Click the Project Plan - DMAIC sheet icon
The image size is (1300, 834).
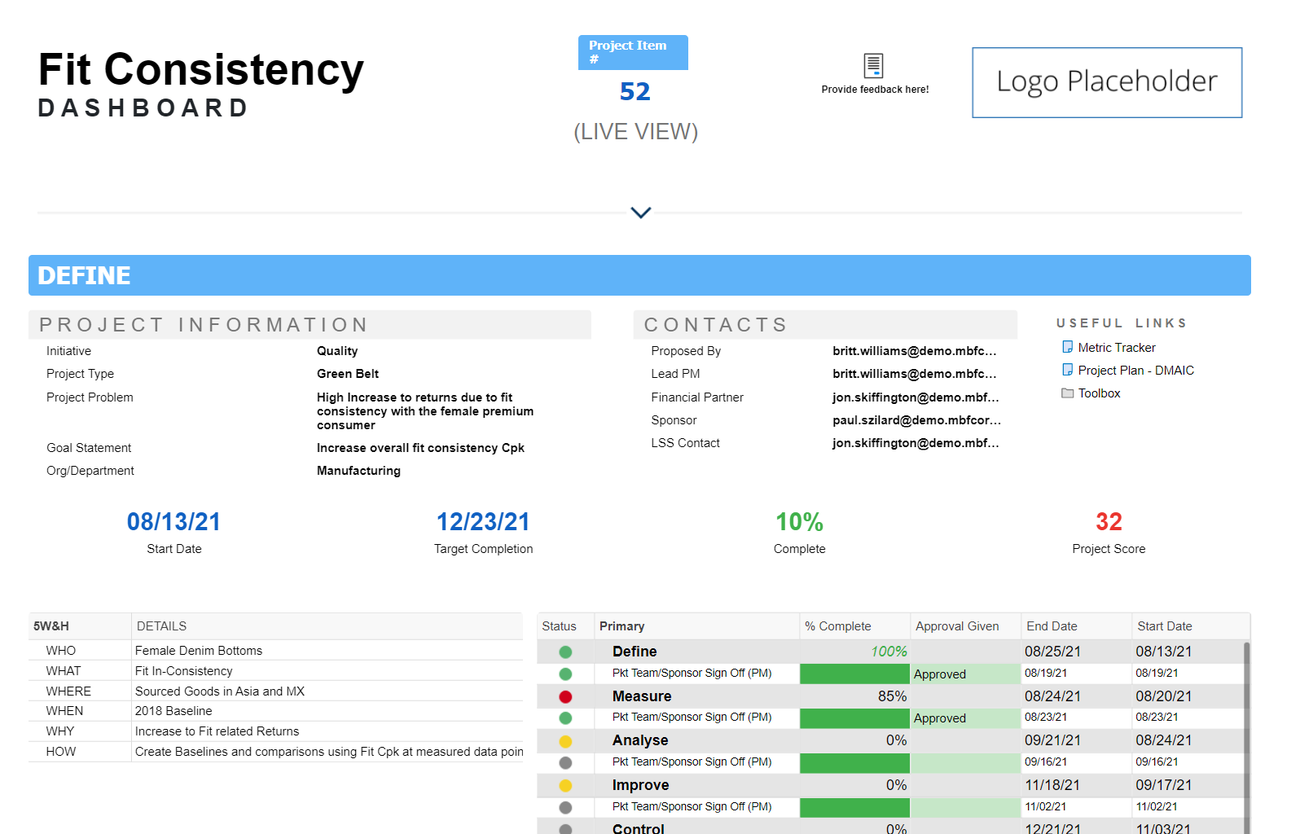click(x=1067, y=370)
